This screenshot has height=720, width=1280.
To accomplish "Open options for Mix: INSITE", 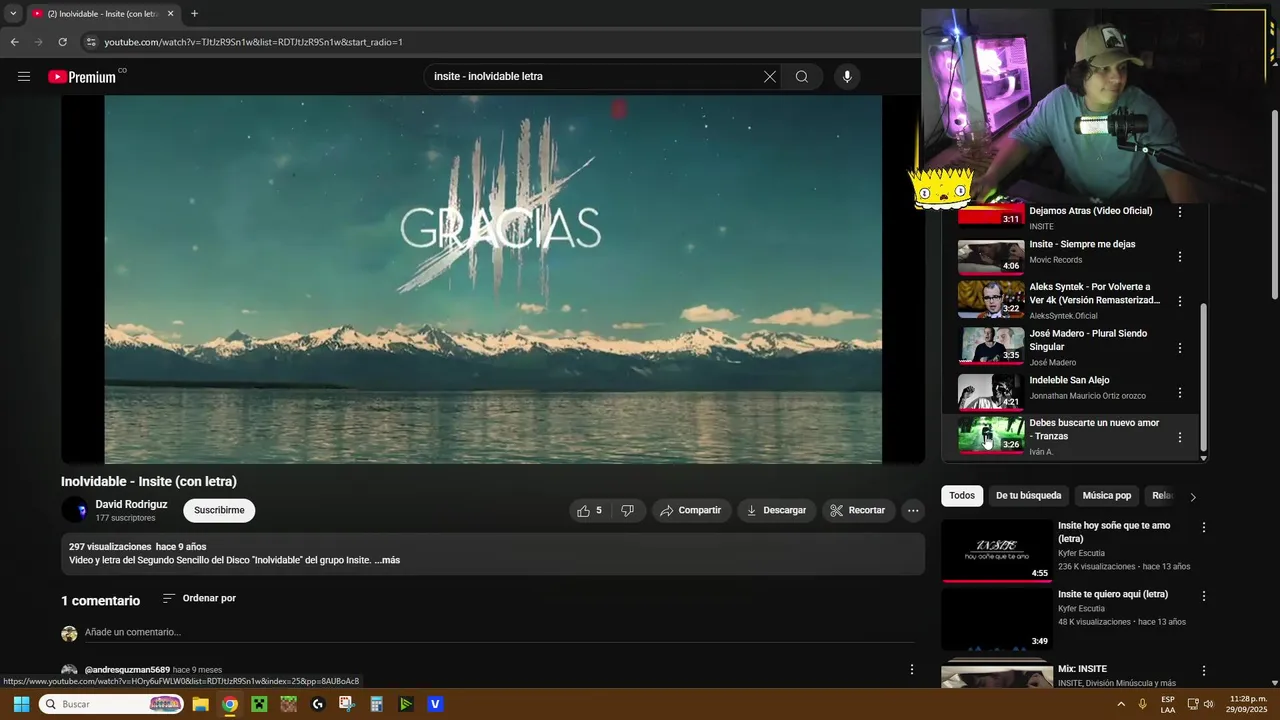I will pos(1204,671).
